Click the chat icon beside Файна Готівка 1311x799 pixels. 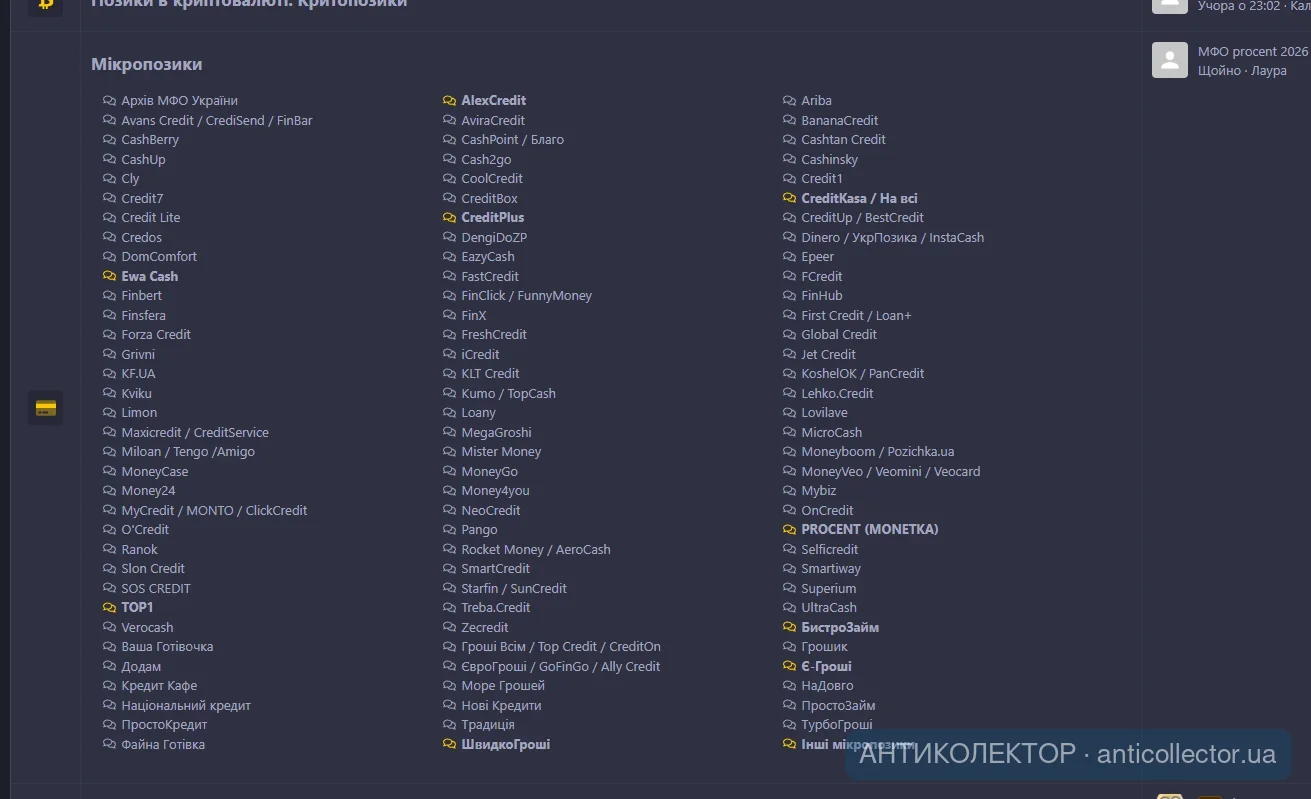pyautogui.click(x=110, y=745)
